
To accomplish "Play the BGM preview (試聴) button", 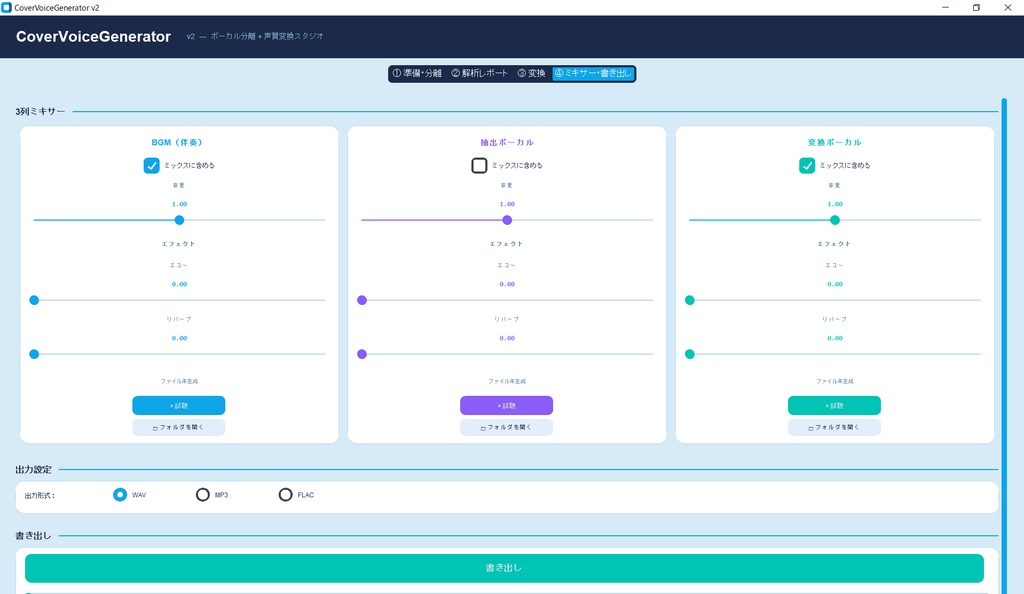I will click(x=179, y=405).
